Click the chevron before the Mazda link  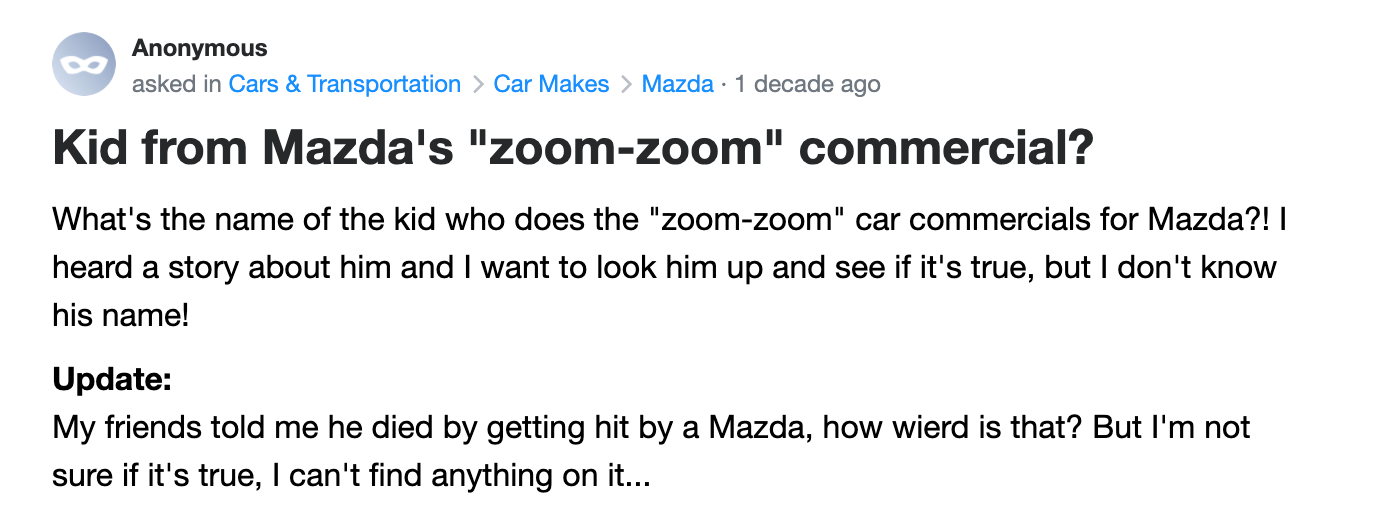click(626, 84)
